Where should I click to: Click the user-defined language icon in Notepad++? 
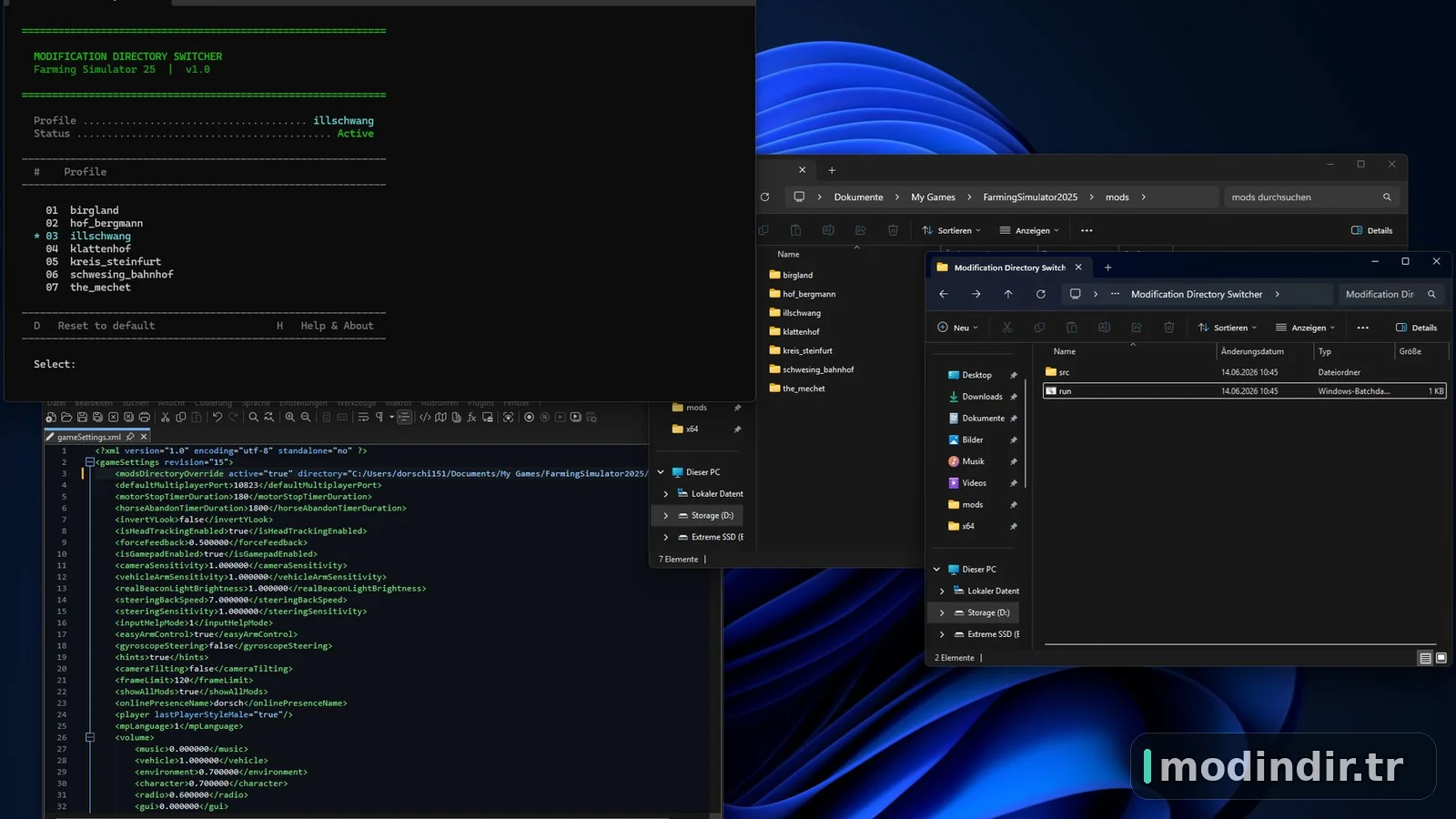425,417
